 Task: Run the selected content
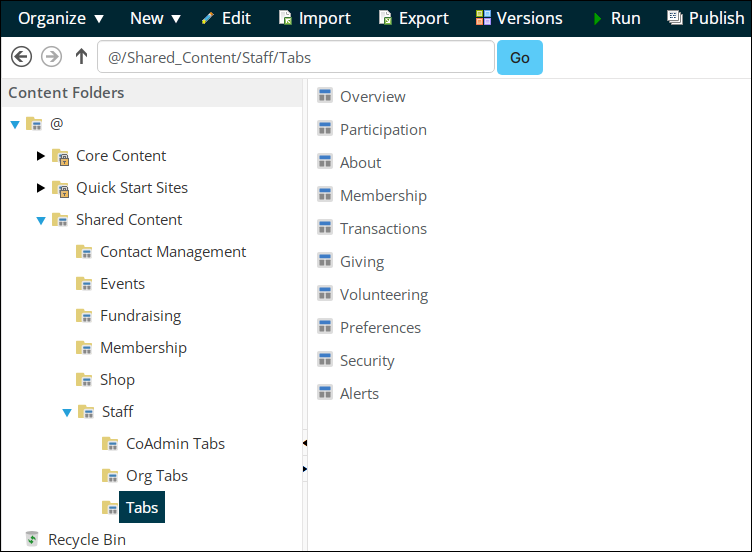point(617,18)
